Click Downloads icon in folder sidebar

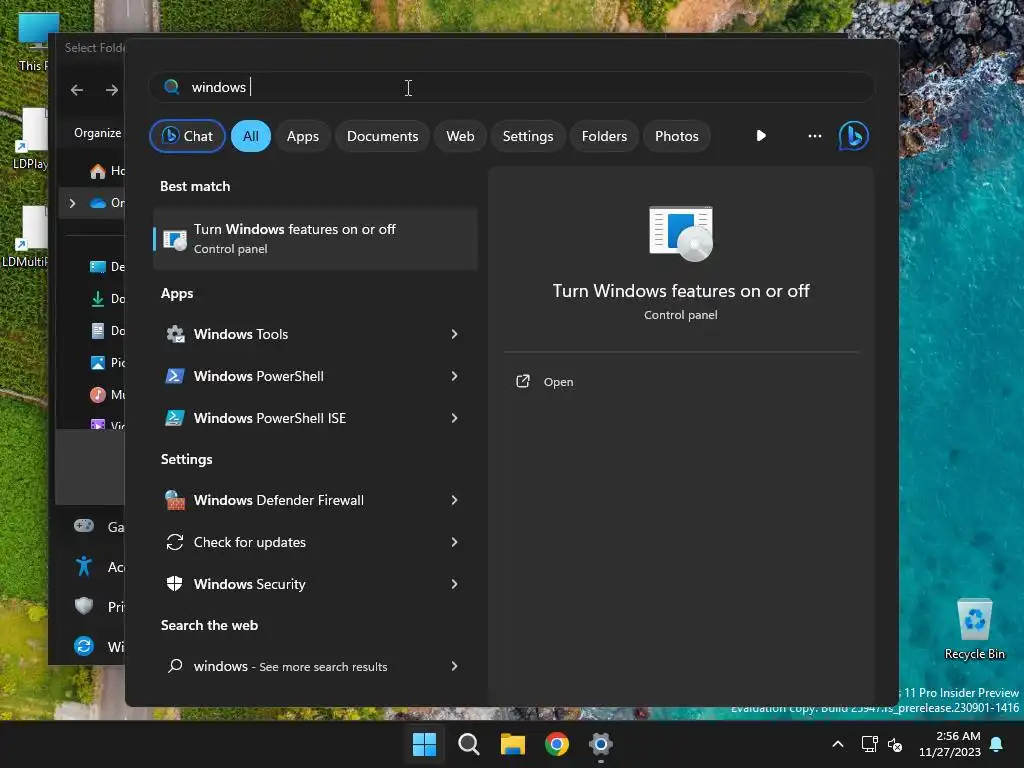click(98, 298)
